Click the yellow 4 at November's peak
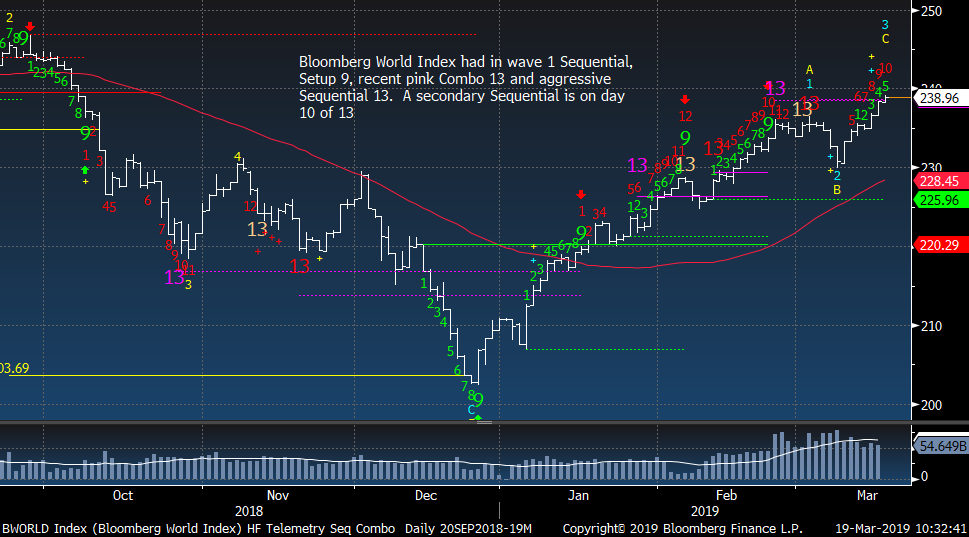The width and height of the screenshot is (969, 537). click(x=237, y=158)
